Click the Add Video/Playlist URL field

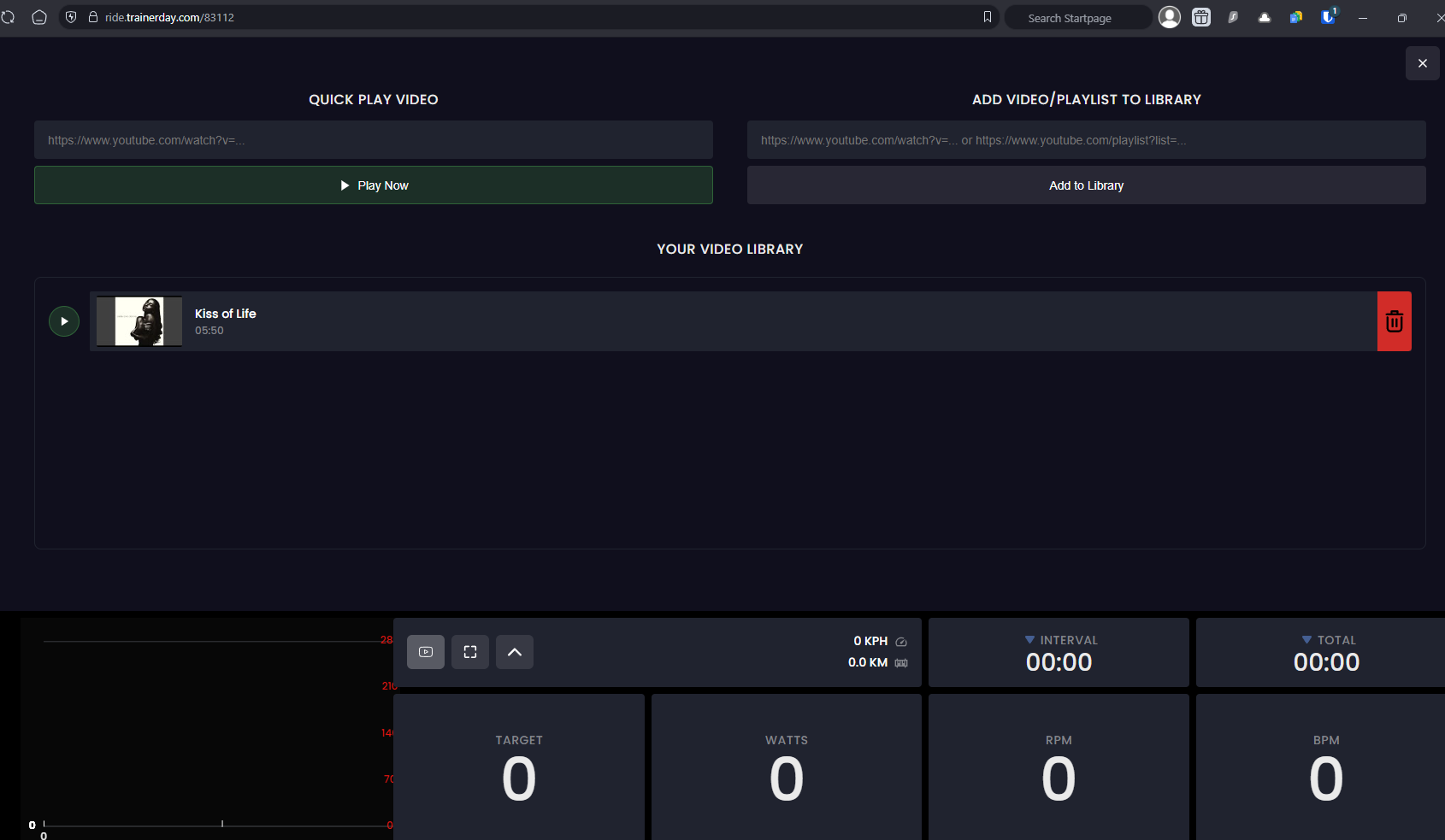1087,140
